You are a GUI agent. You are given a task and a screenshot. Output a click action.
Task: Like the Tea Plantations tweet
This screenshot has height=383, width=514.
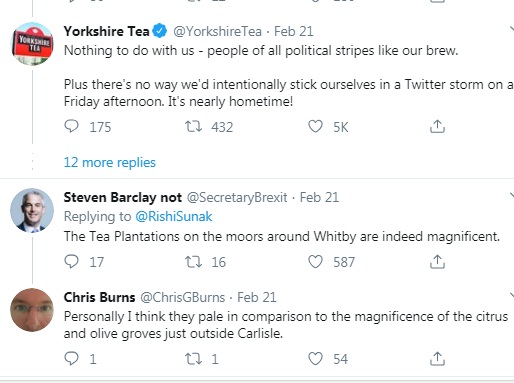[315, 262]
